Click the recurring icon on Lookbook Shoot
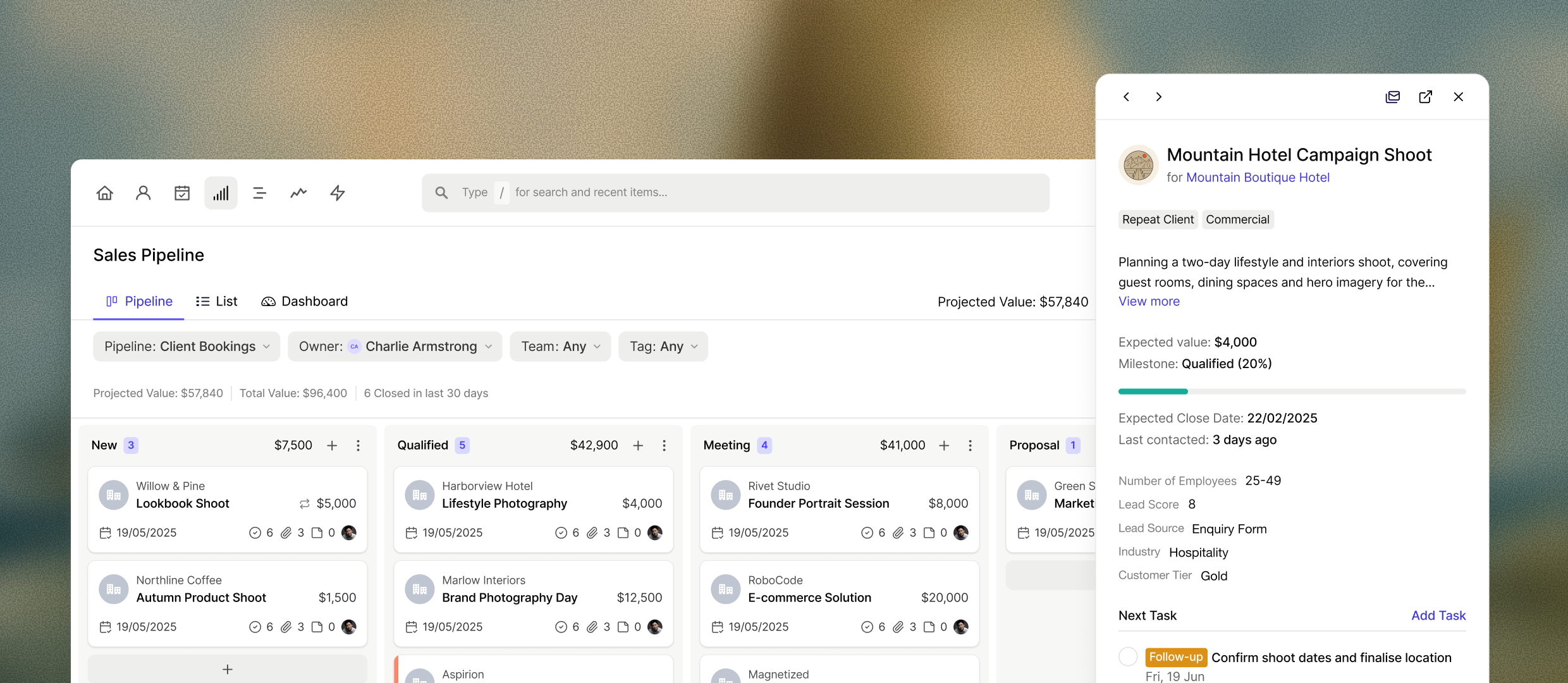Image resolution: width=1568 pixels, height=683 pixels. pos(305,504)
